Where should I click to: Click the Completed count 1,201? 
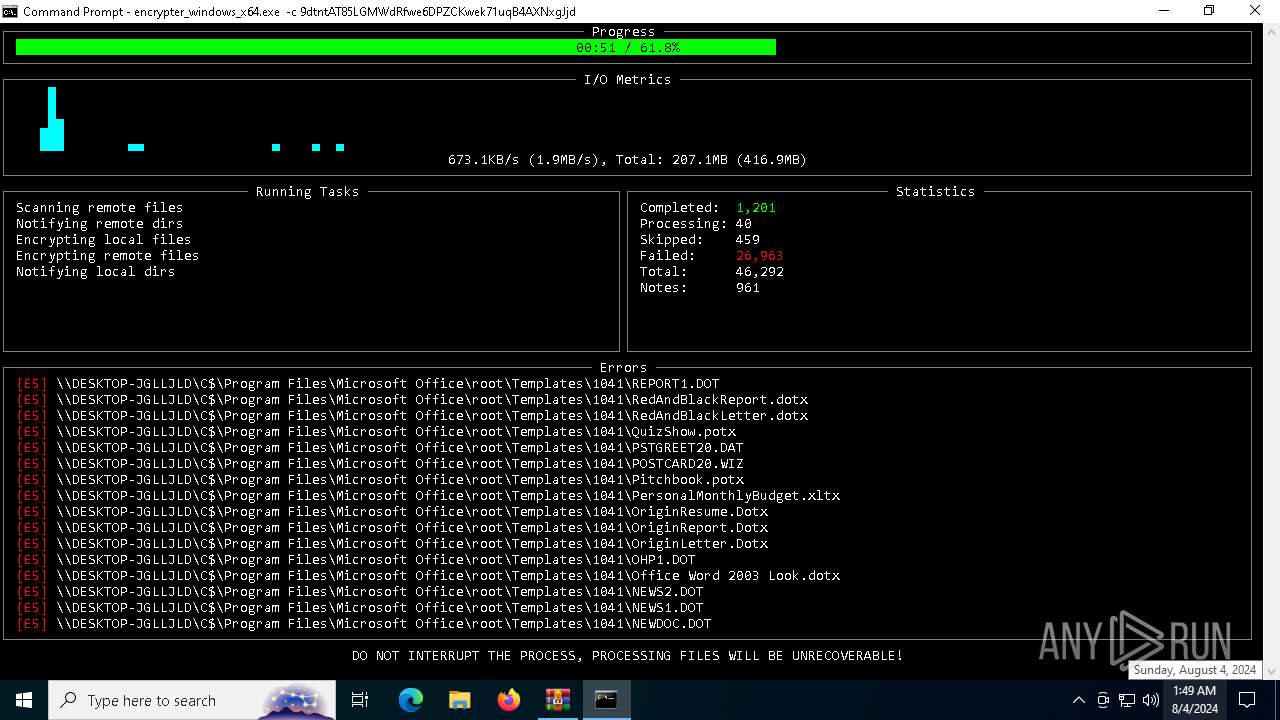[756, 208]
